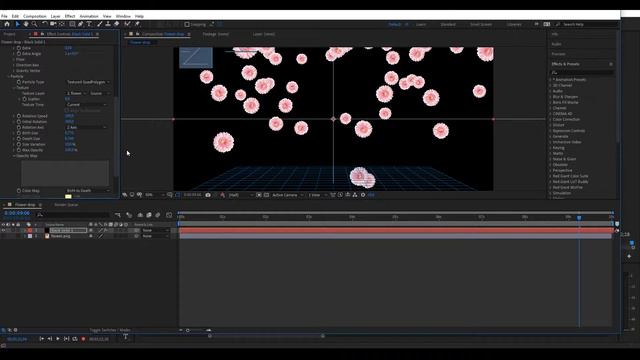Open the Active Camera view dropdown
Viewport: 640px width, 360px height.
point(288,195)
